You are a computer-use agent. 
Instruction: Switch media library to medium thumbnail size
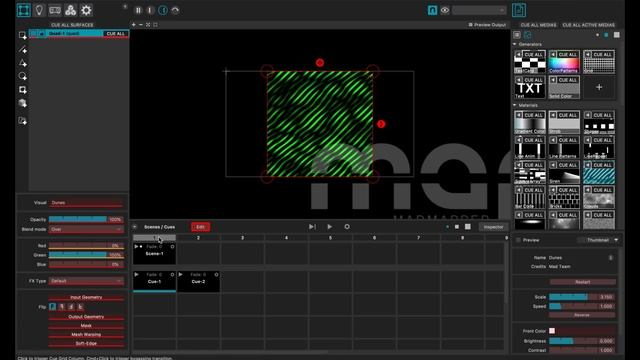click(x=606, y=35)
